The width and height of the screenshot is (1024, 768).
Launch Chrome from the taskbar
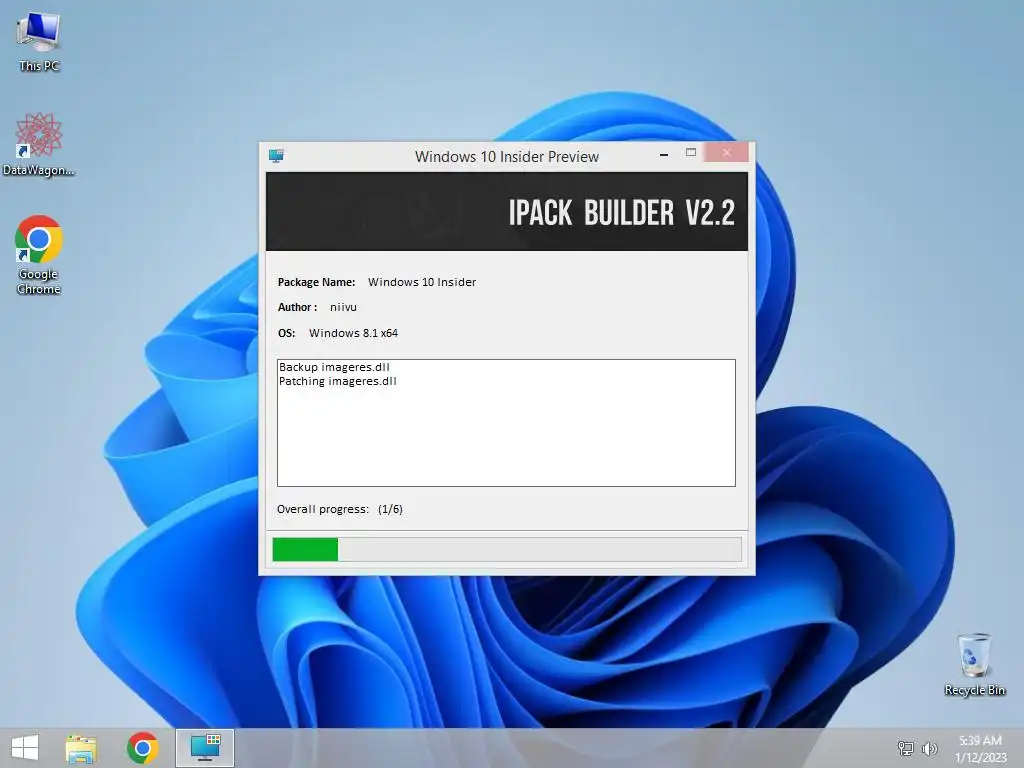(x=142, y=748)
